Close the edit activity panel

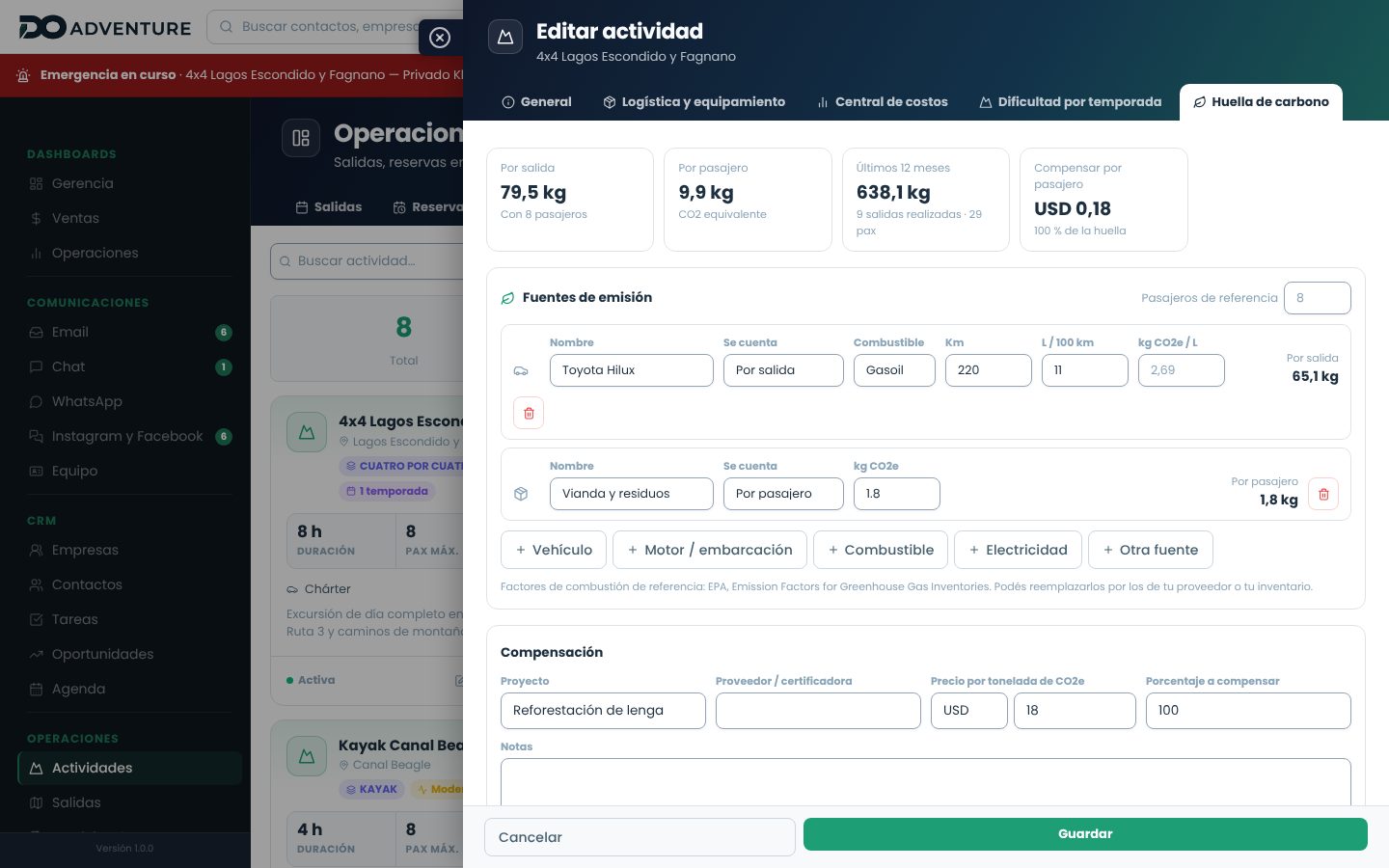tap(440, 38)
